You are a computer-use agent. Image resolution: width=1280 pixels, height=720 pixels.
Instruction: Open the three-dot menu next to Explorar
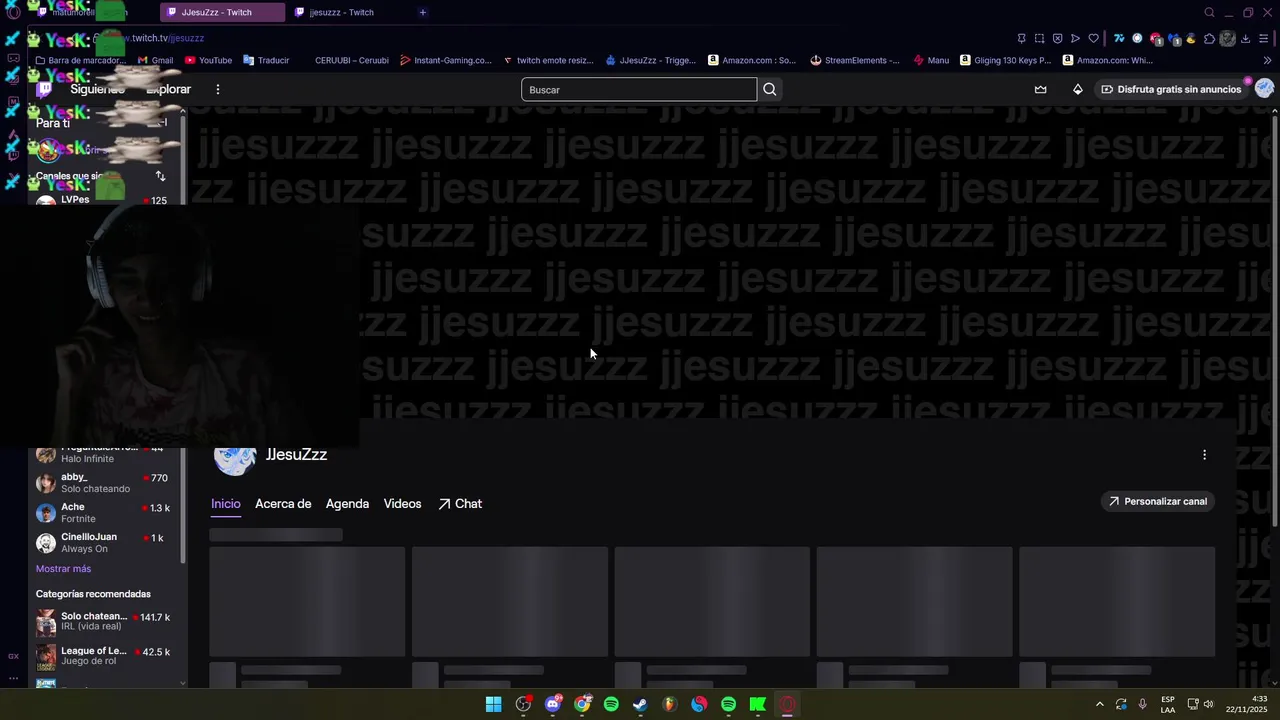(217, 89)
